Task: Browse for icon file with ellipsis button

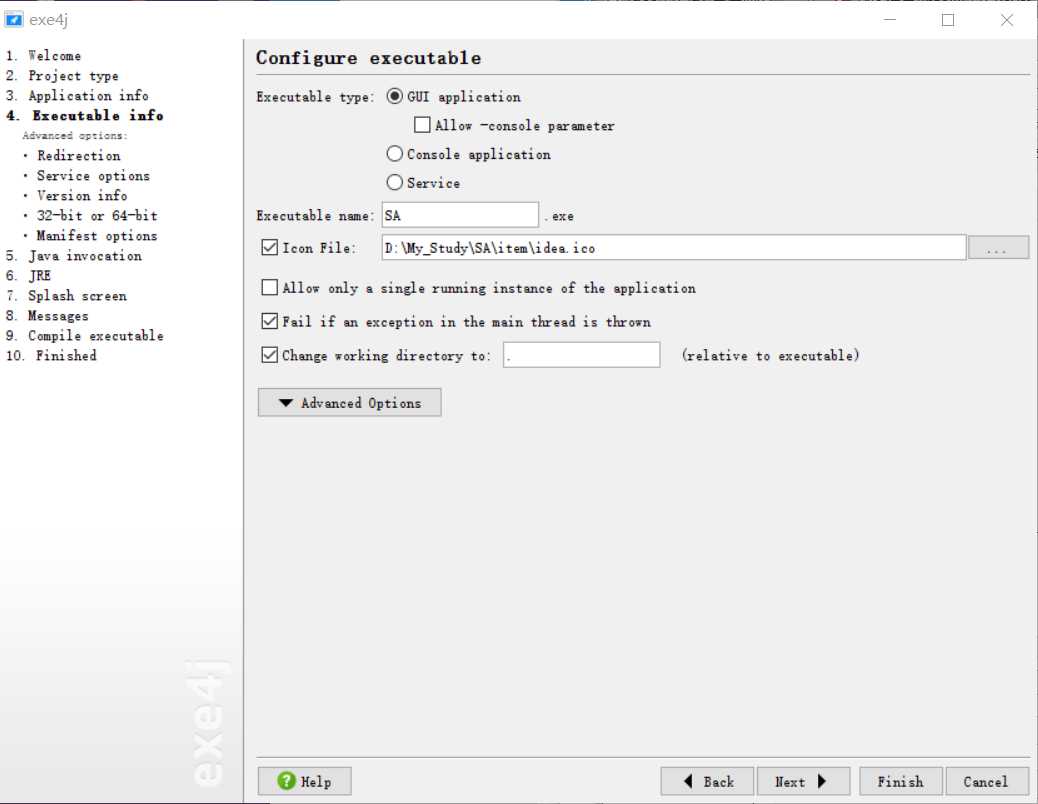Action: [998, 248]
